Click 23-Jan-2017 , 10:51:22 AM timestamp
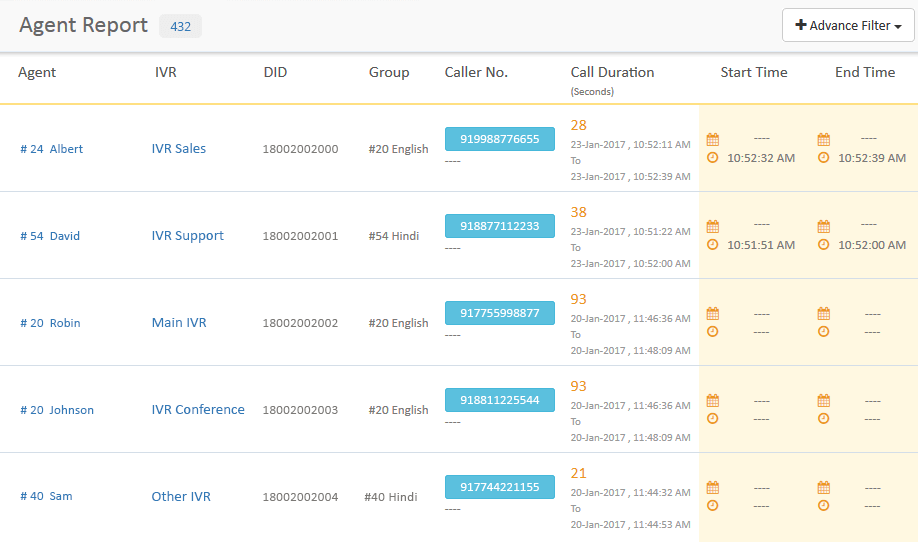Image resolution: width=918 pixels, height=542 pixels. (x=631, y=232)
